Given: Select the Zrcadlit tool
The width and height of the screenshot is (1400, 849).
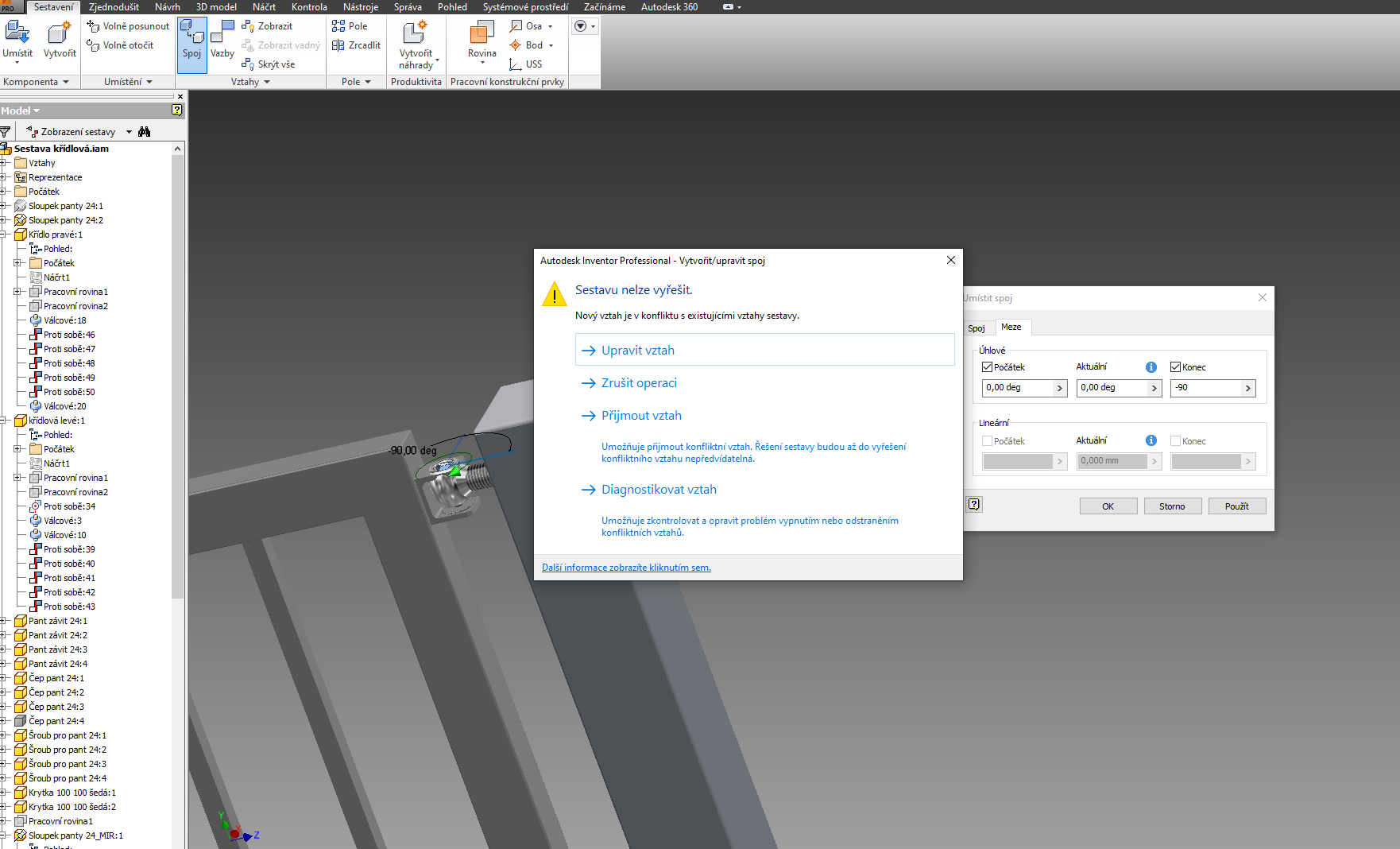Looking at the screenshot, I should pos(356,45).
